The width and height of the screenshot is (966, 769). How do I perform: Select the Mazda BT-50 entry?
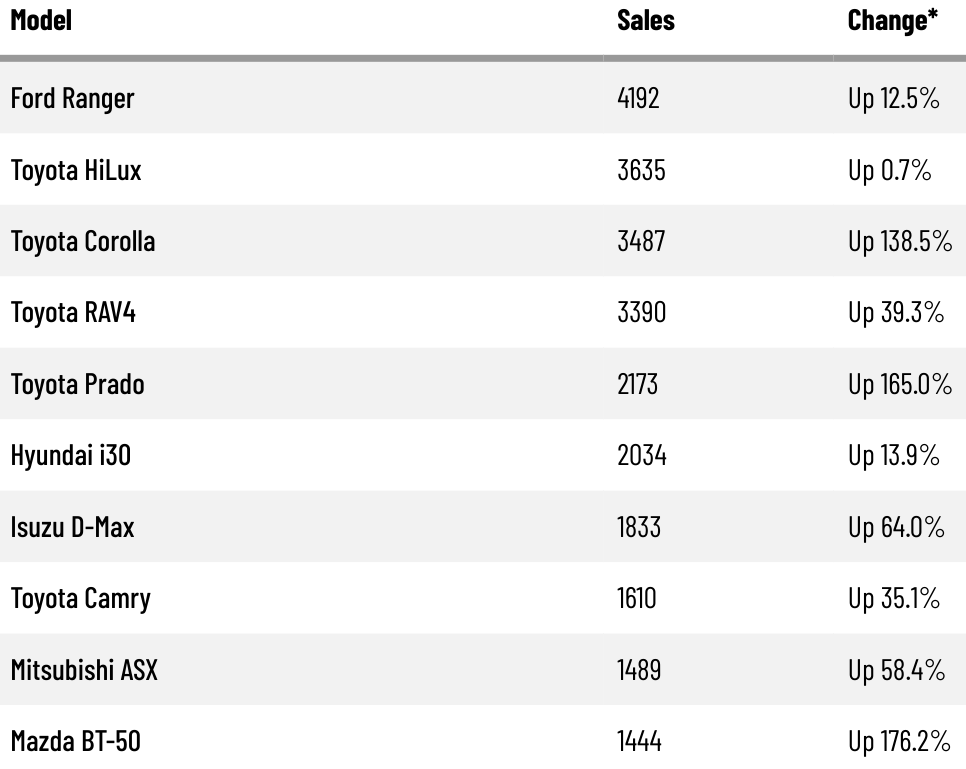point(76,741)
